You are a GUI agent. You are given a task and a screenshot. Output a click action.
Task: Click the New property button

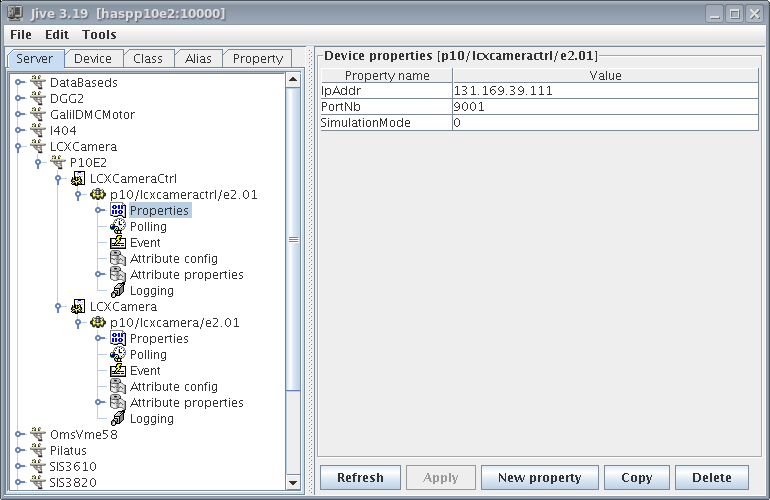pyautogui.click(x=540, y=477)
